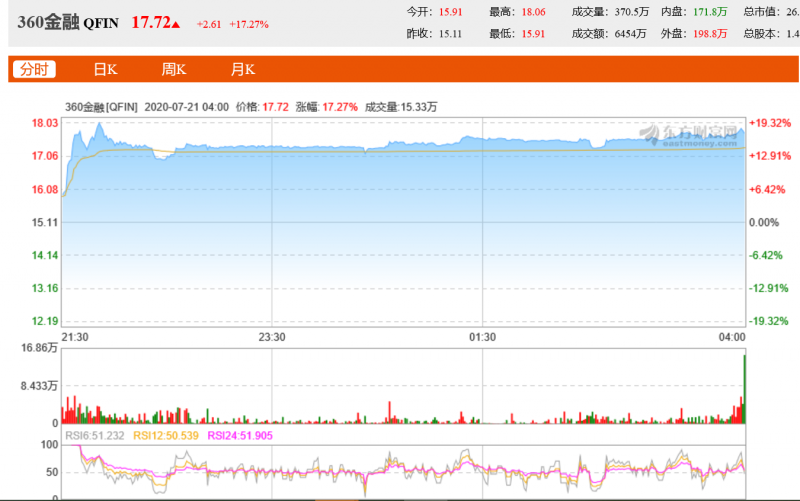Click the red up-arrow next to price

pos(176,24)
